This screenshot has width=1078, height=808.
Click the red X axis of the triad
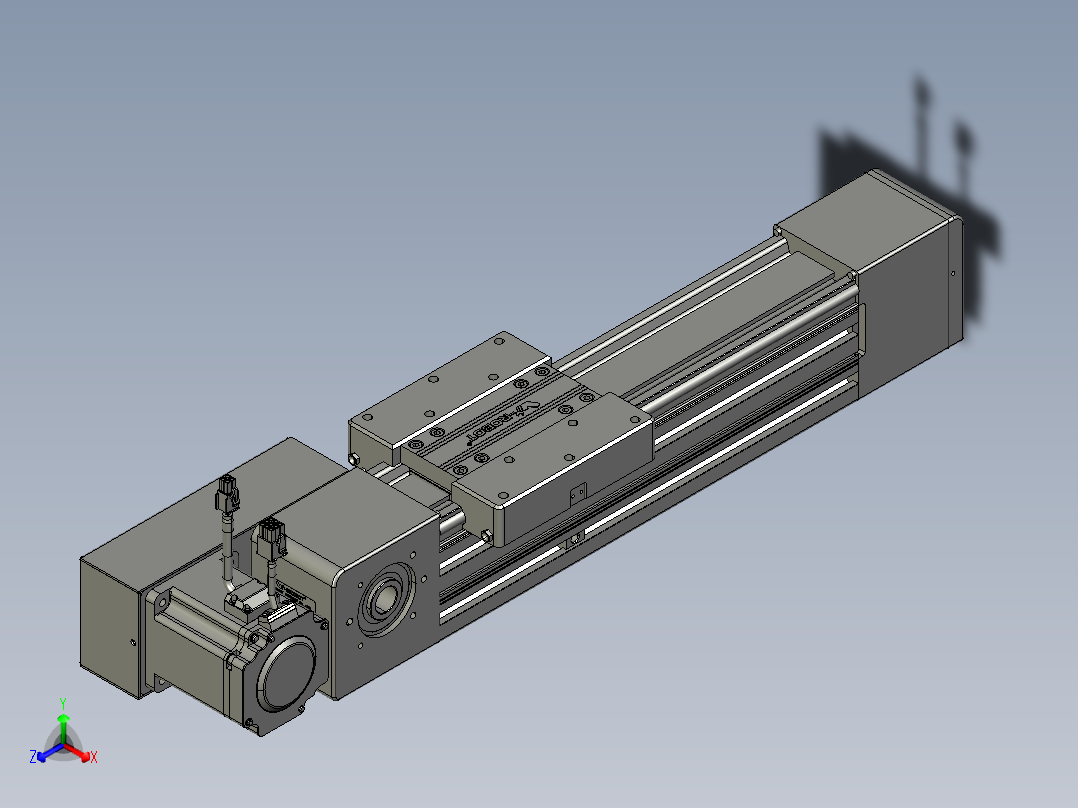[x=80, y=753]
